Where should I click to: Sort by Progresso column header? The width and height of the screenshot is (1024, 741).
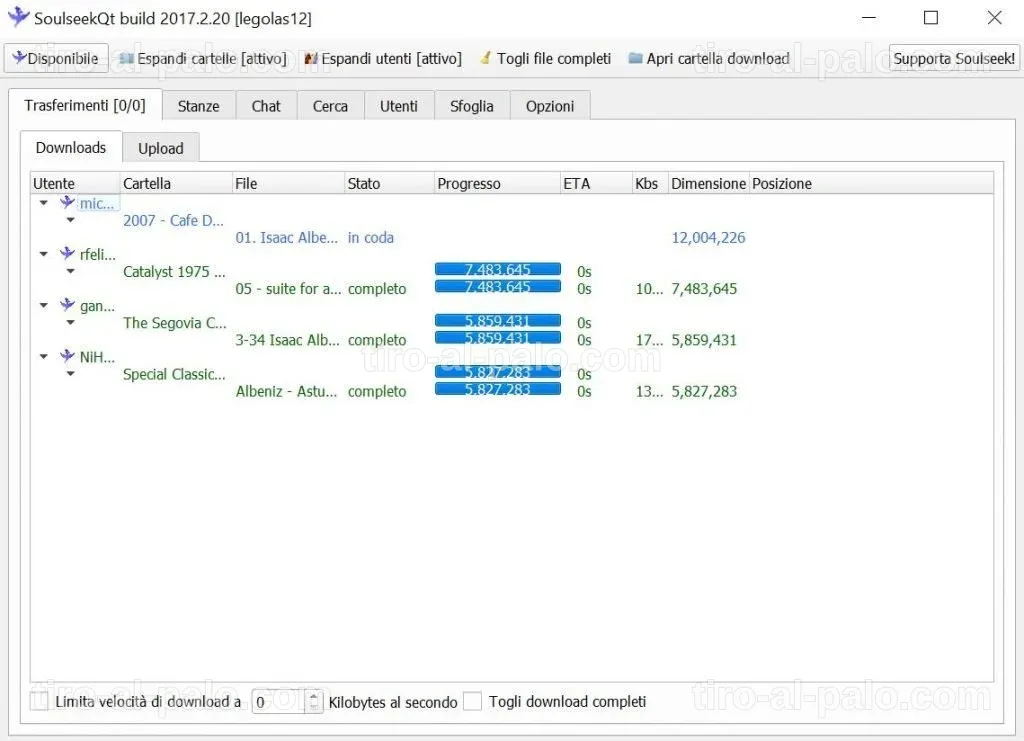[497, 183]
